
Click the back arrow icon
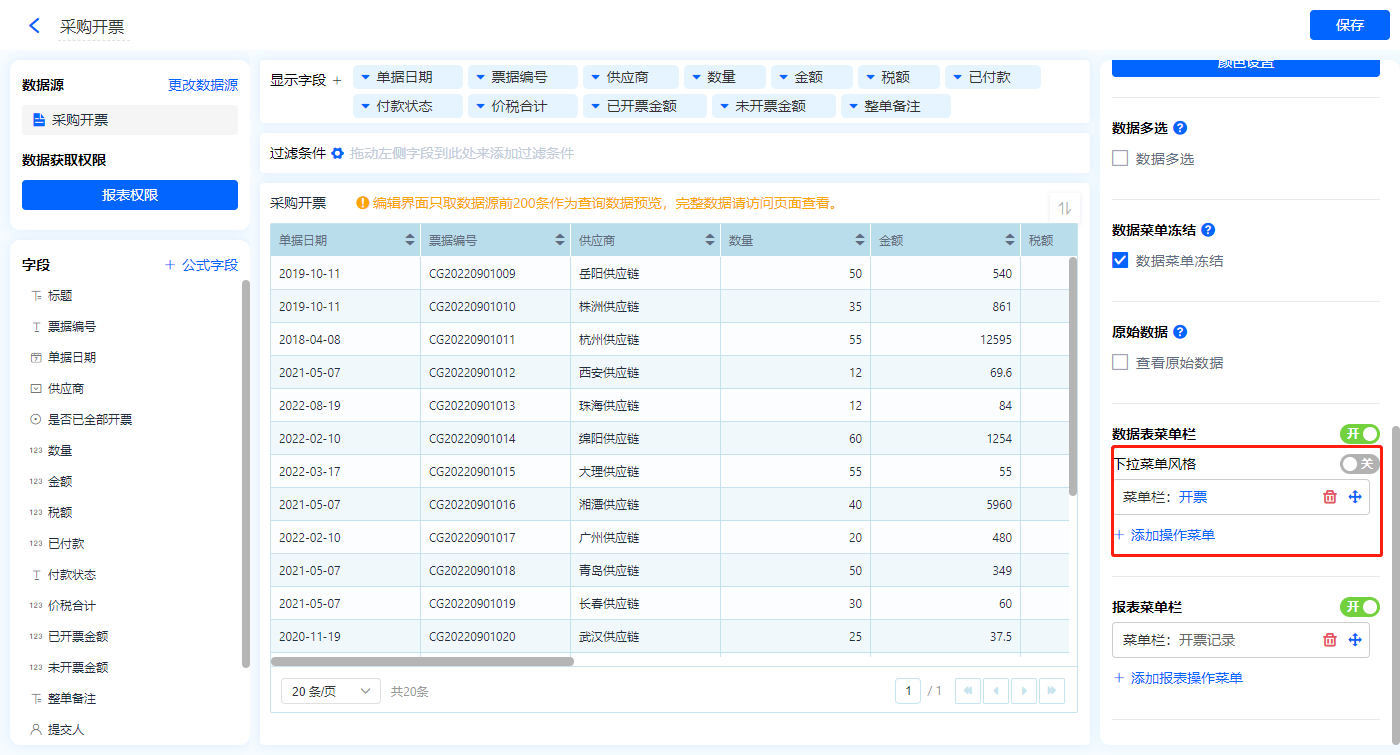click(34, 26)
